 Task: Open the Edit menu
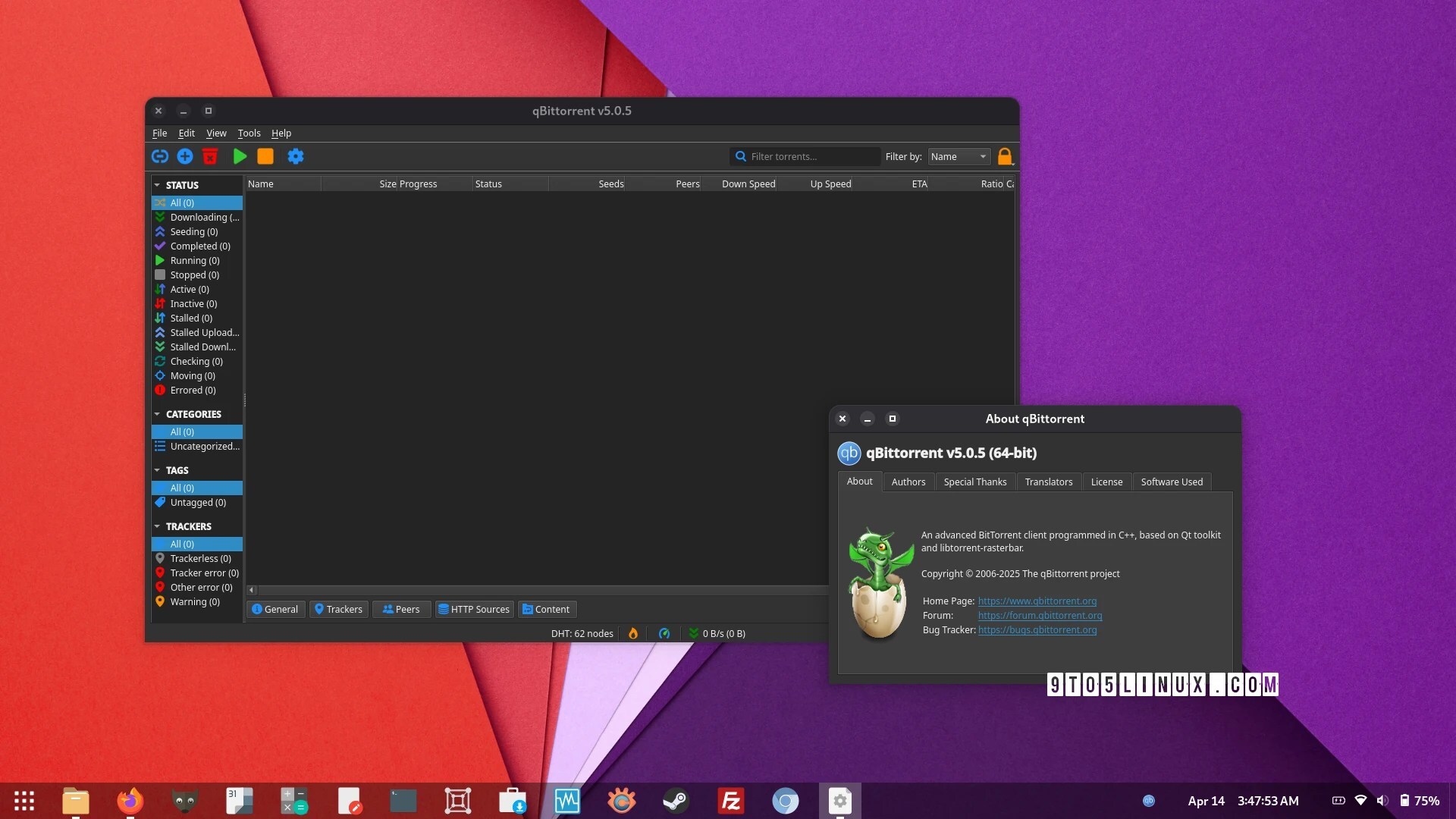click(187, 133)
